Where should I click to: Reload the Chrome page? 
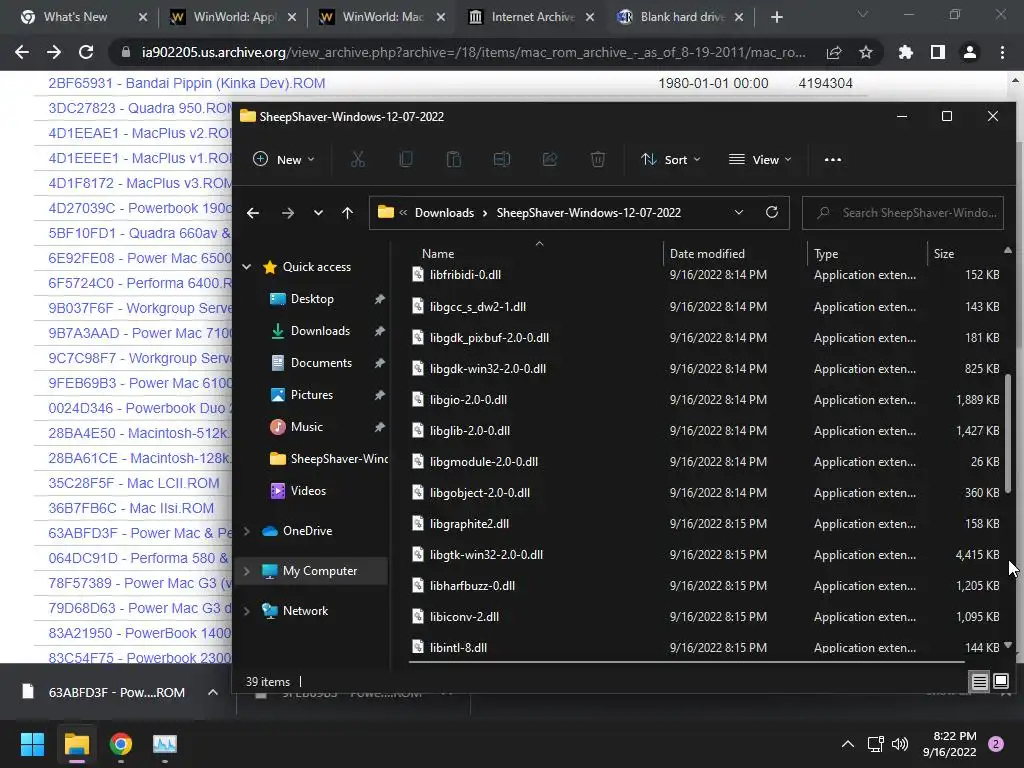tap(86, 52)
